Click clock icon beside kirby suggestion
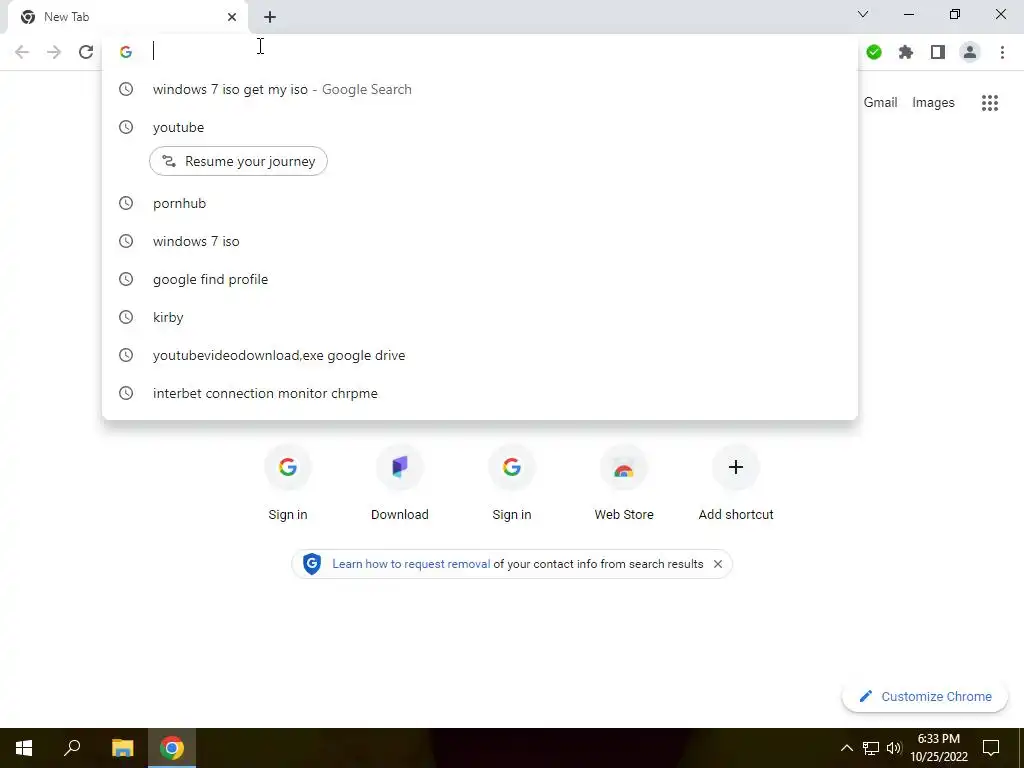 pyautogui.click(x=126, y=317)
